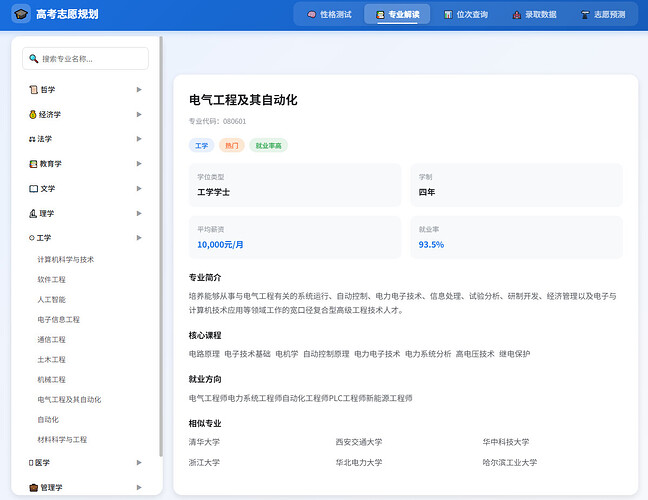
Task: Click the 文学 book icon
Action: [33, 189]
